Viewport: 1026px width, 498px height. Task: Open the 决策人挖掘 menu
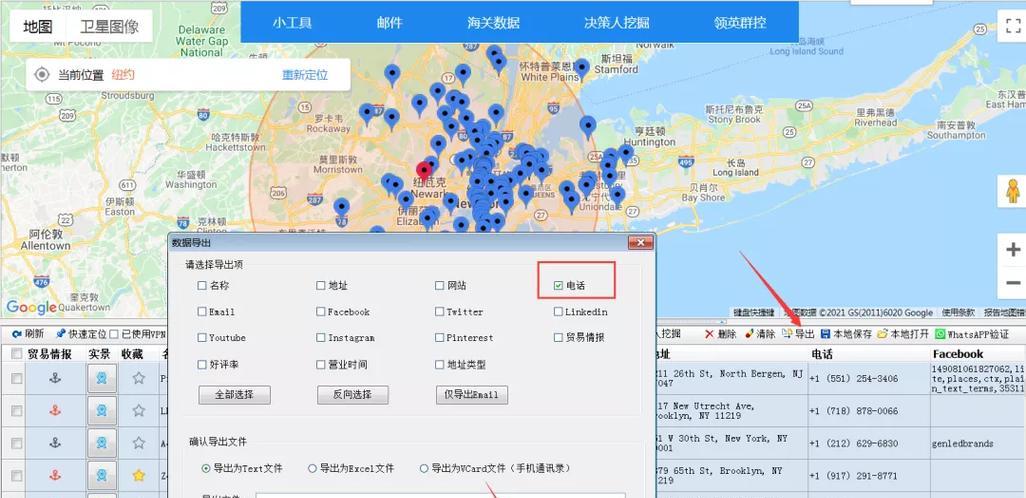tap(616, 22)
